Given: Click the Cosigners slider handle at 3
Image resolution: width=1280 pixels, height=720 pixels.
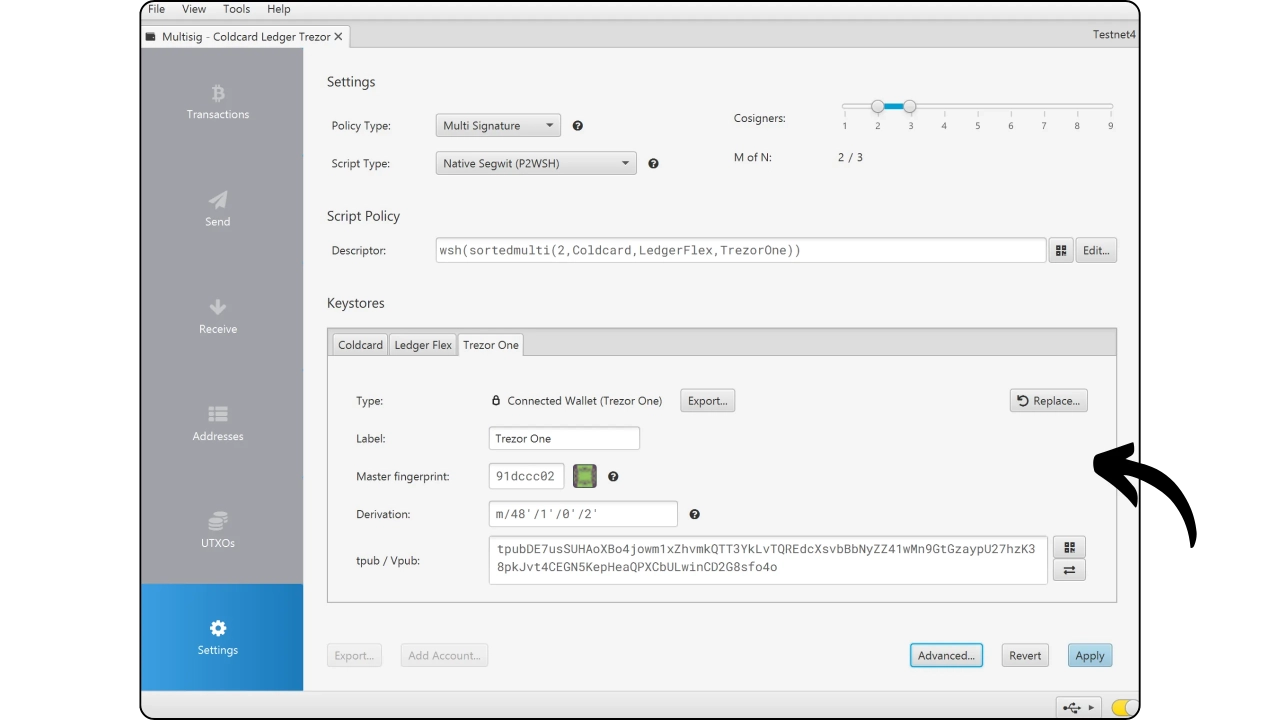Looking at the screenshot, I should pyautogui.click(x=910, y=106).
